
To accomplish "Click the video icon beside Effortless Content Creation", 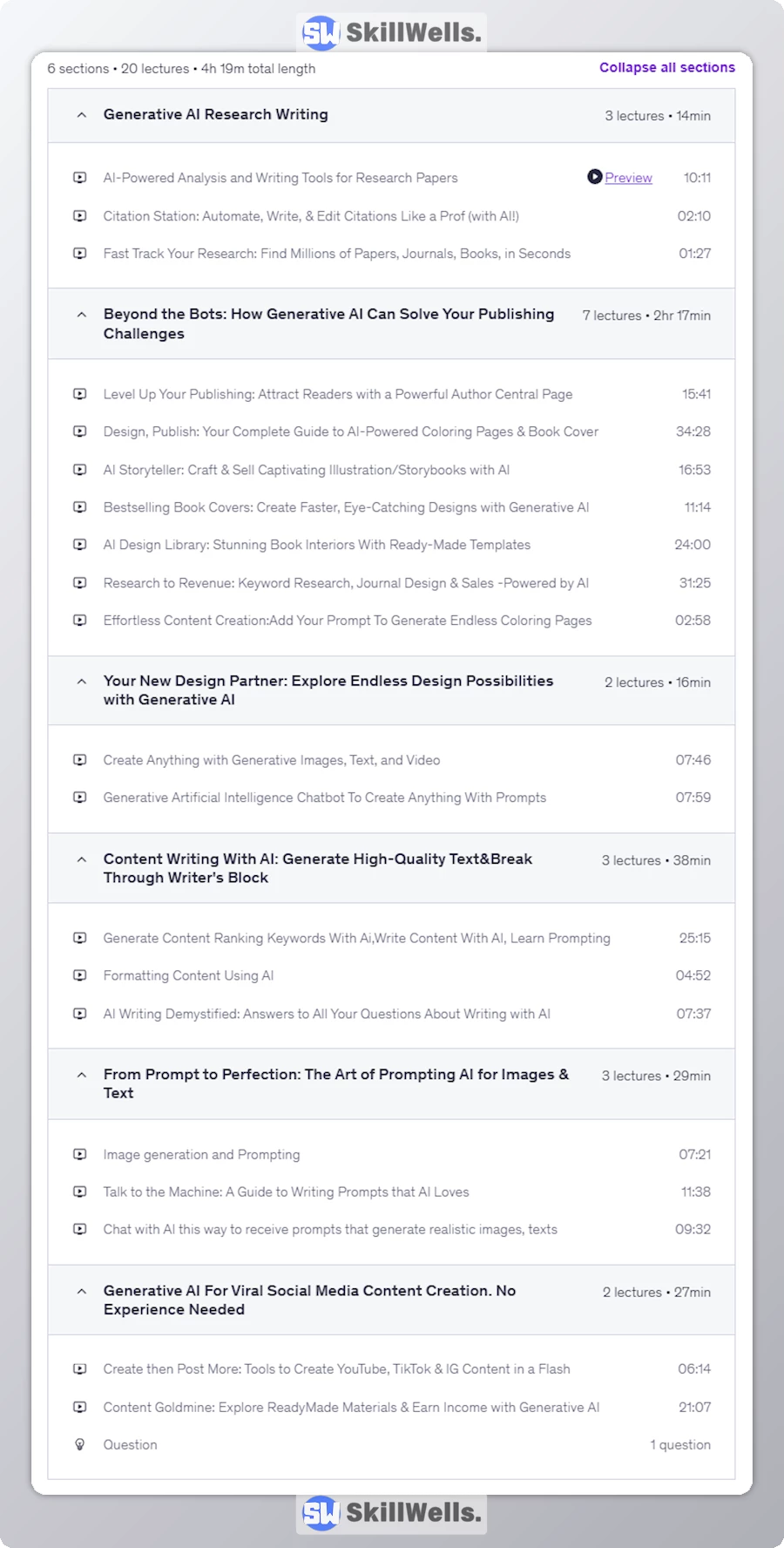I will click(80, 621).
